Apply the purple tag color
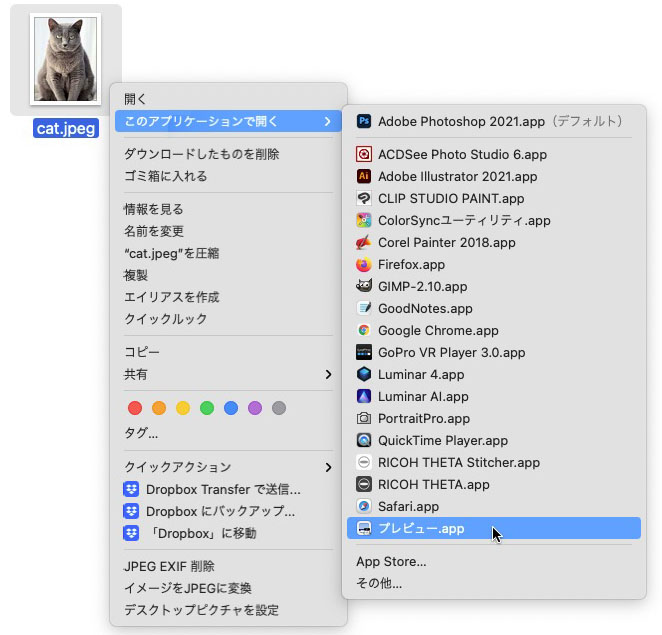The image size is (662, 635). point(255,408)
